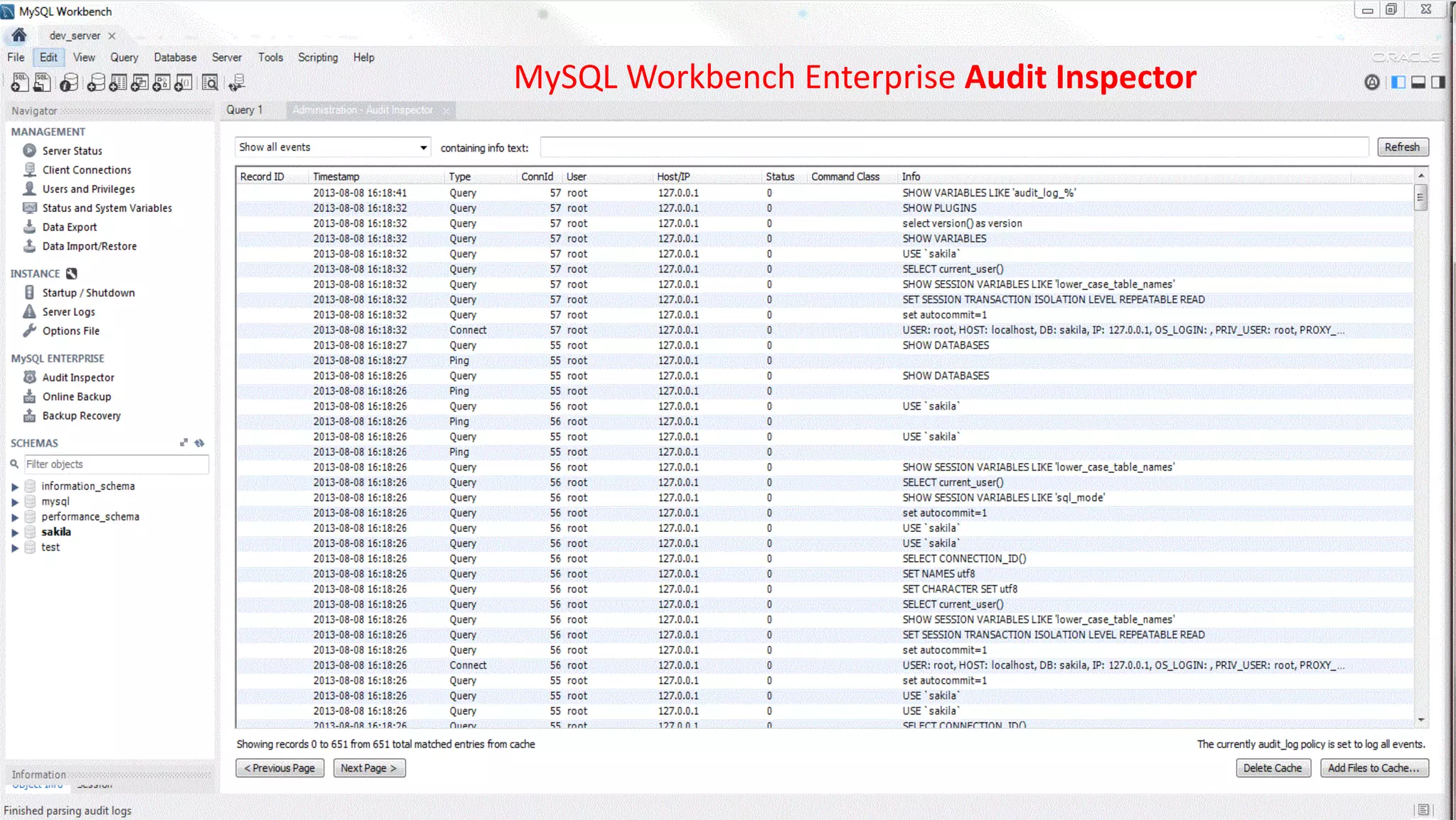
Task: Create new stored procedure icon
Action: pyautogui.click(x=162, y=82)
